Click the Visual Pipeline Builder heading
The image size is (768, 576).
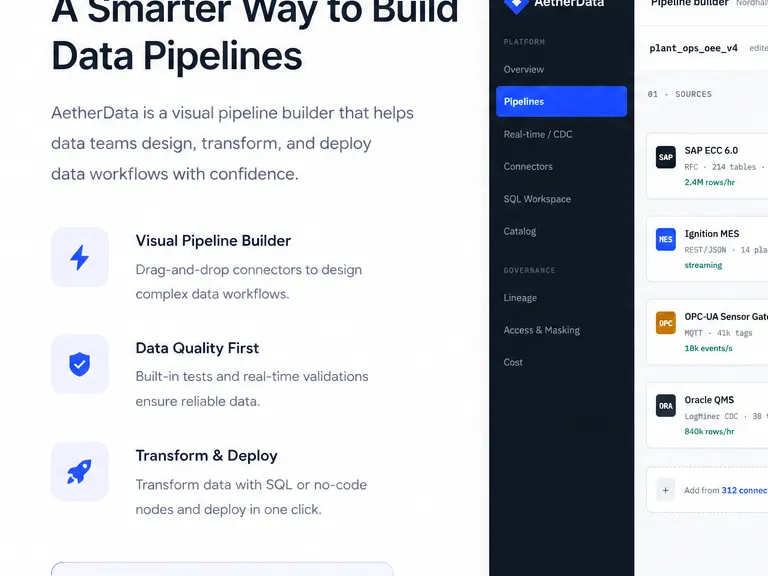coord(213,241)
